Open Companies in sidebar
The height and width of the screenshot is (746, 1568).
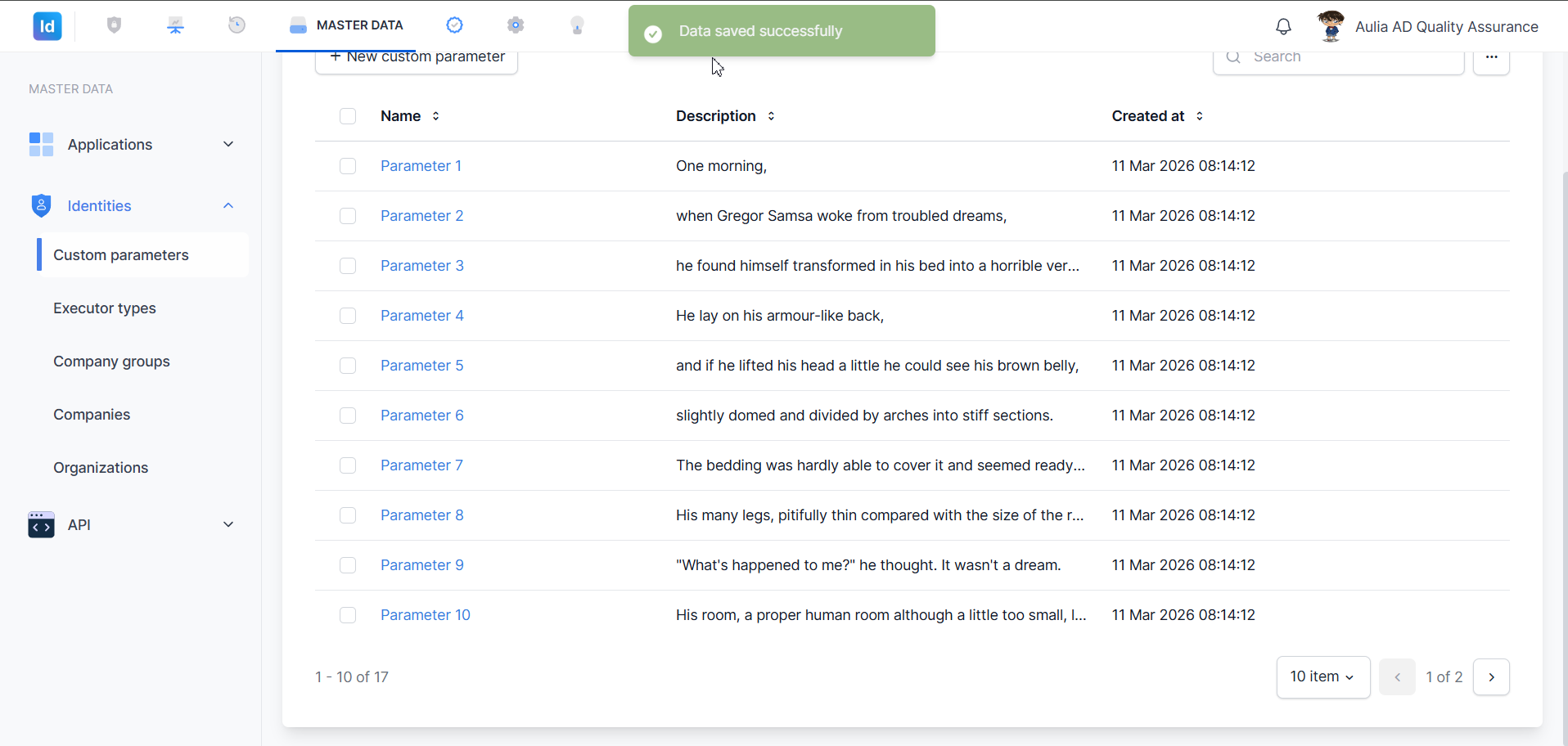92,415
